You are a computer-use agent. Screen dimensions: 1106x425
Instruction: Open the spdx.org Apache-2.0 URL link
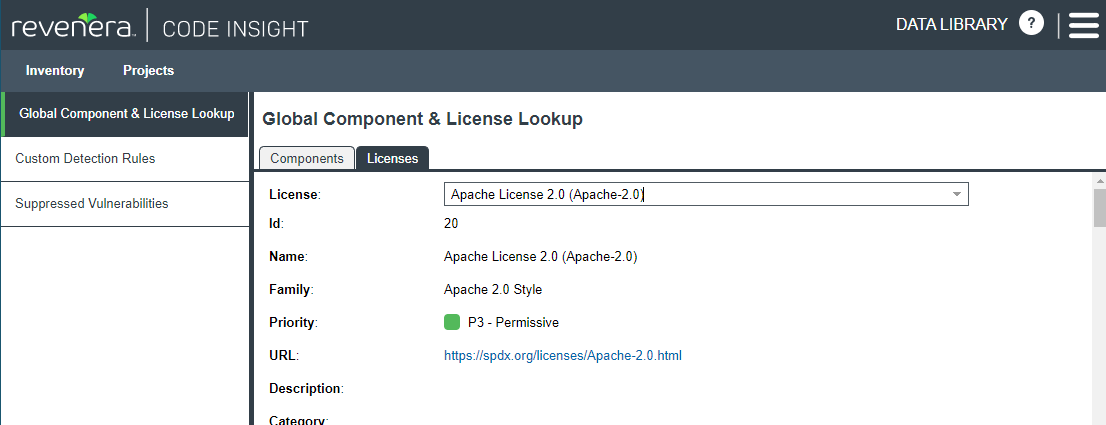coord(563,355)
